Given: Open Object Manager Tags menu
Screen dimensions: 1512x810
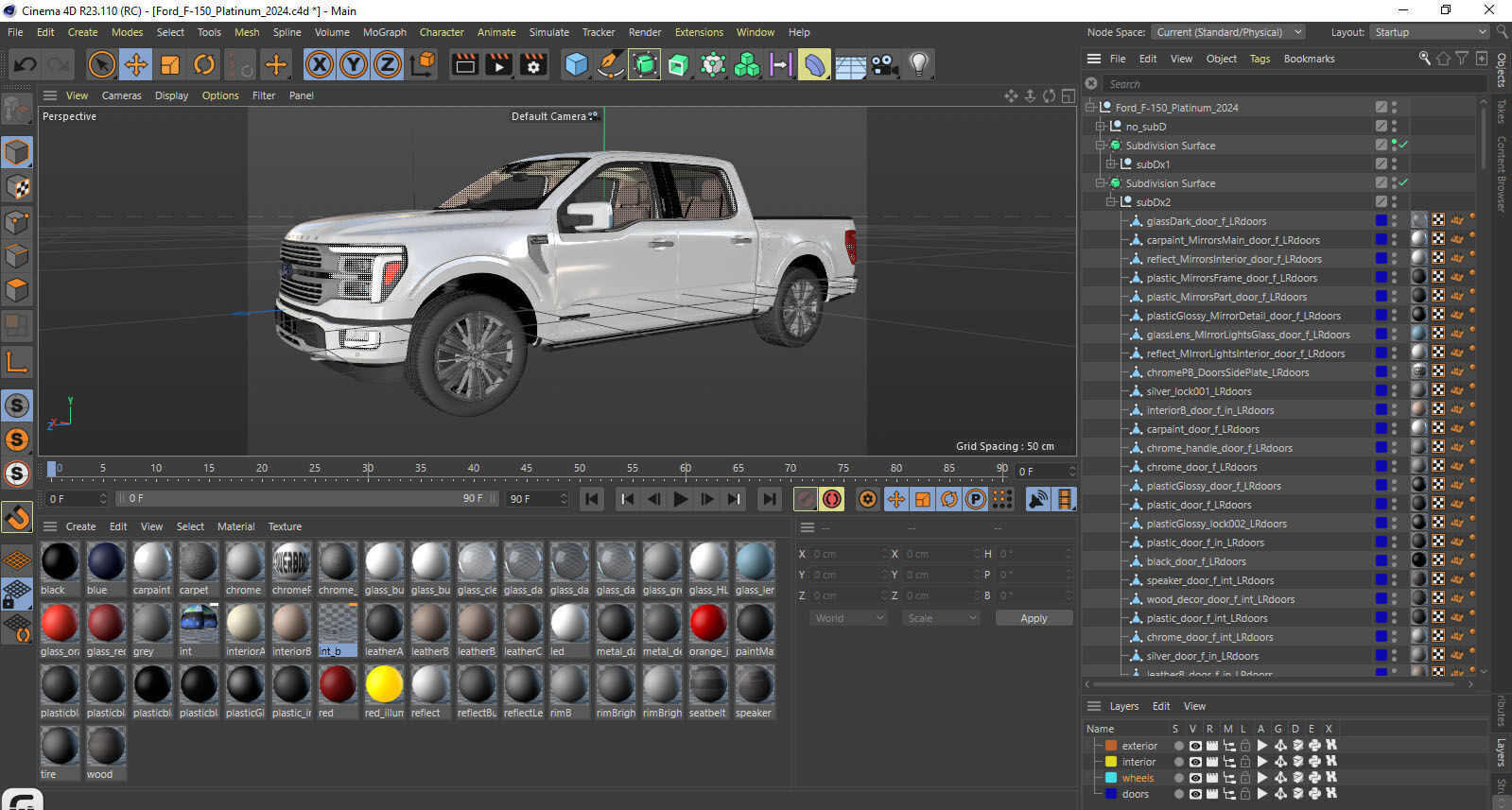Looking at the screenshot, I should [1260, 59].
